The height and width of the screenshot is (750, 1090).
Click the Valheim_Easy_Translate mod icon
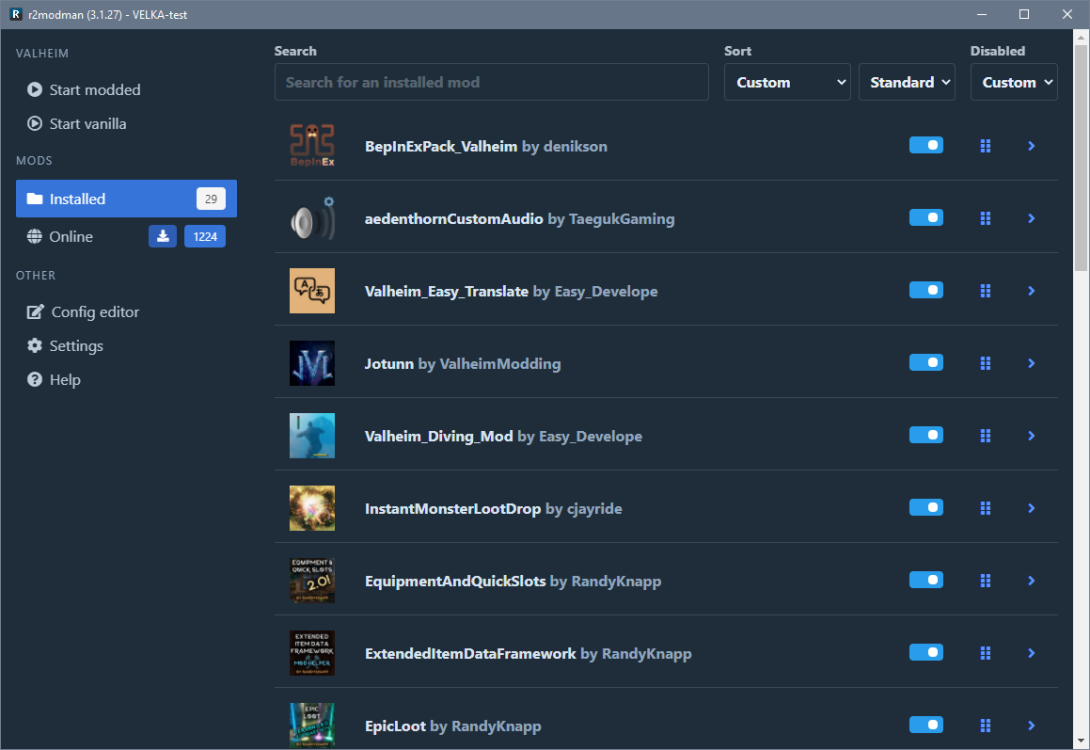[x=312, y=291]
